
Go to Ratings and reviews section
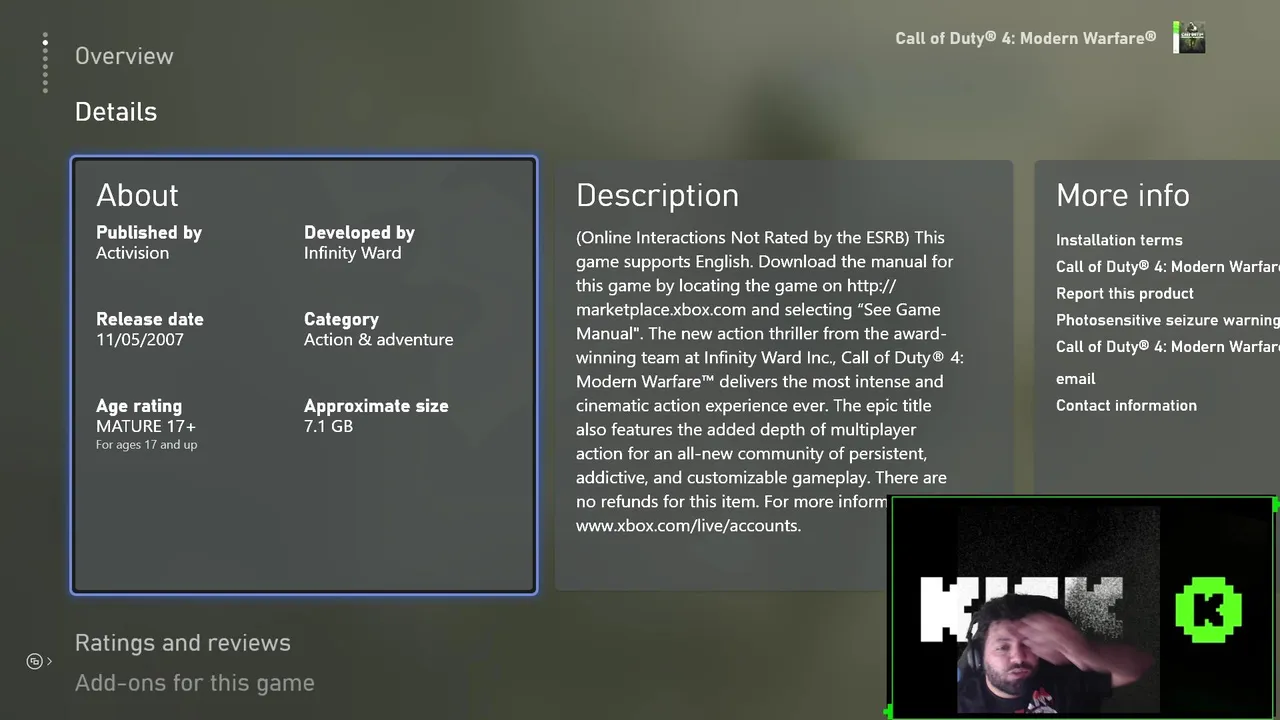(x=183, y=643)
